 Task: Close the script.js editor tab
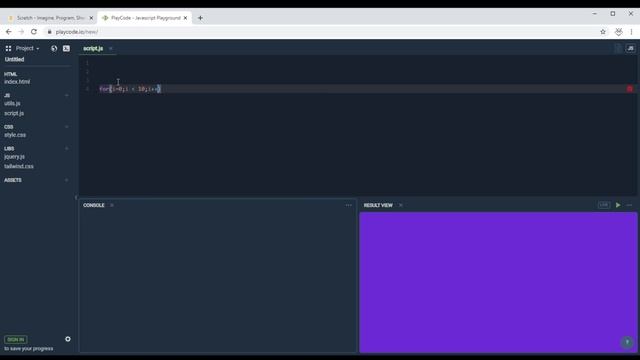tap(111, 48)
